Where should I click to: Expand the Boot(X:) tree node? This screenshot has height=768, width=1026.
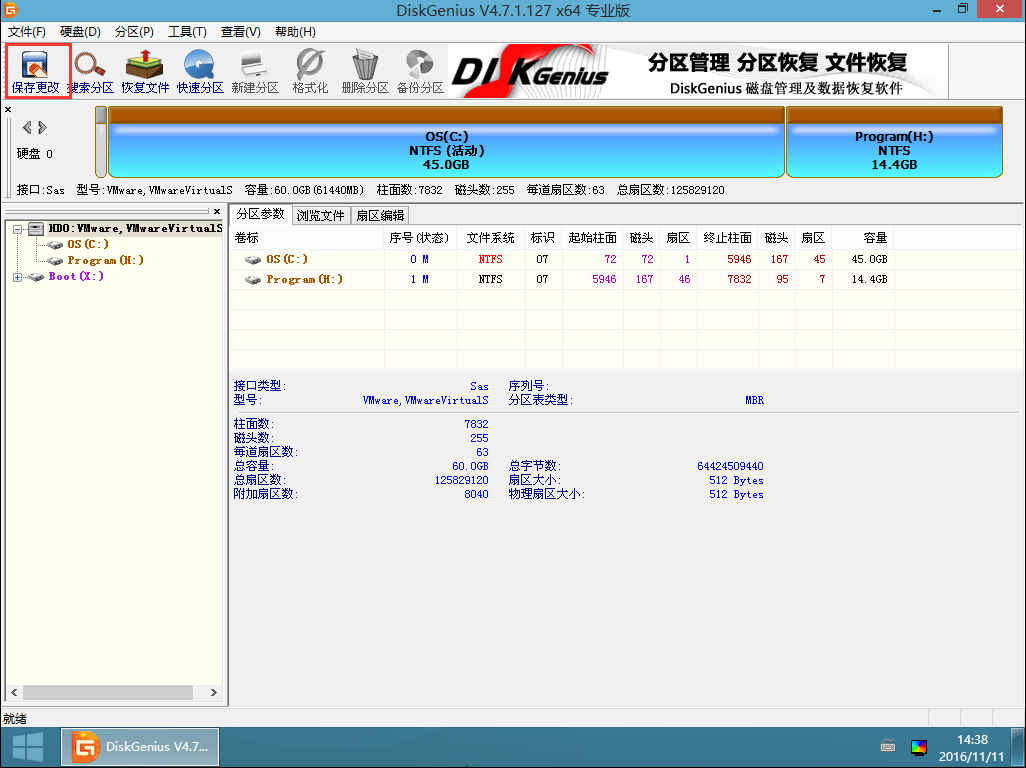[x=18, y=277]
